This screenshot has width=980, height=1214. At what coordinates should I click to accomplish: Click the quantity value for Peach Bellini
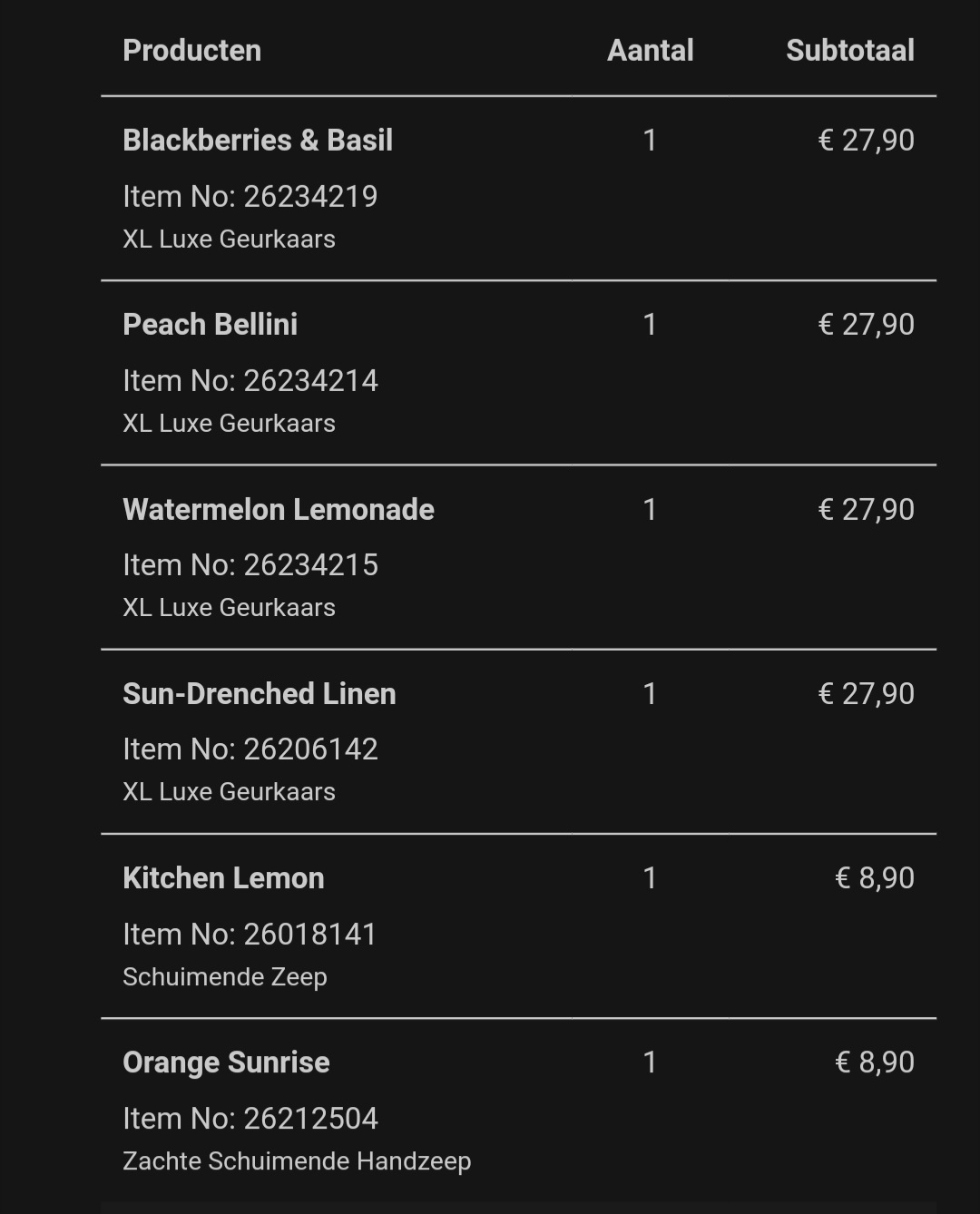coord(650,324)
